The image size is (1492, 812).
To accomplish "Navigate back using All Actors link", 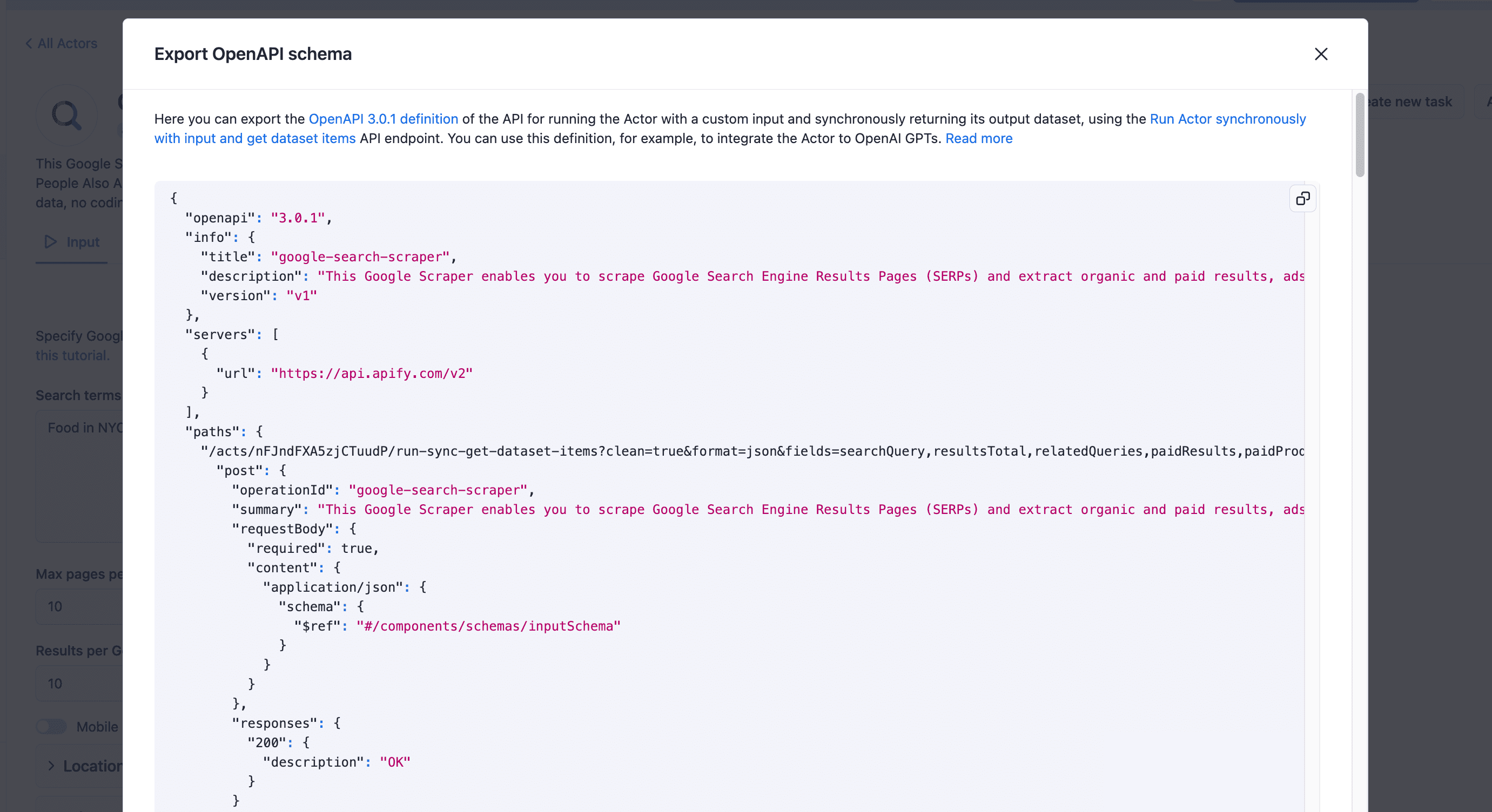I will click(67, 43).
